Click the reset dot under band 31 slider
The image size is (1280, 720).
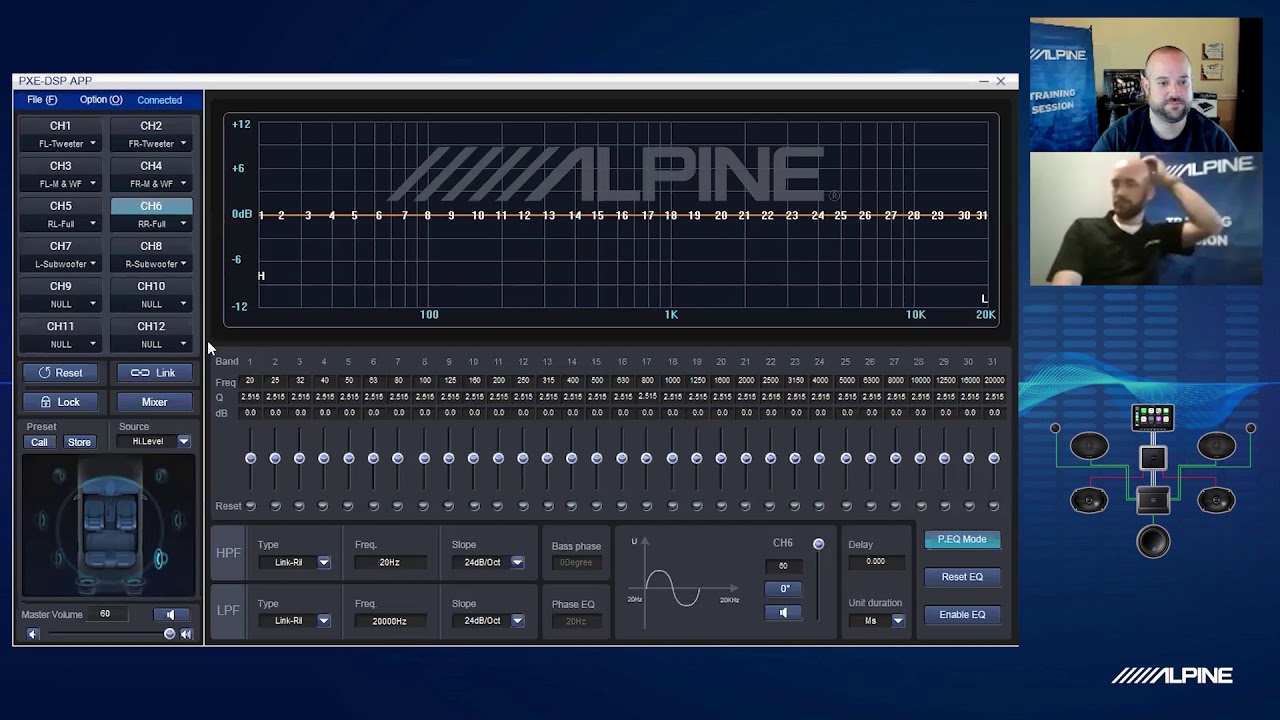[993, 506]
